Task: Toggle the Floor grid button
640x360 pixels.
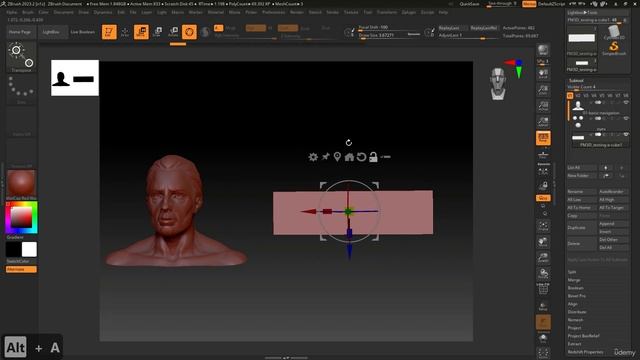Action: [x=543, y=155]
